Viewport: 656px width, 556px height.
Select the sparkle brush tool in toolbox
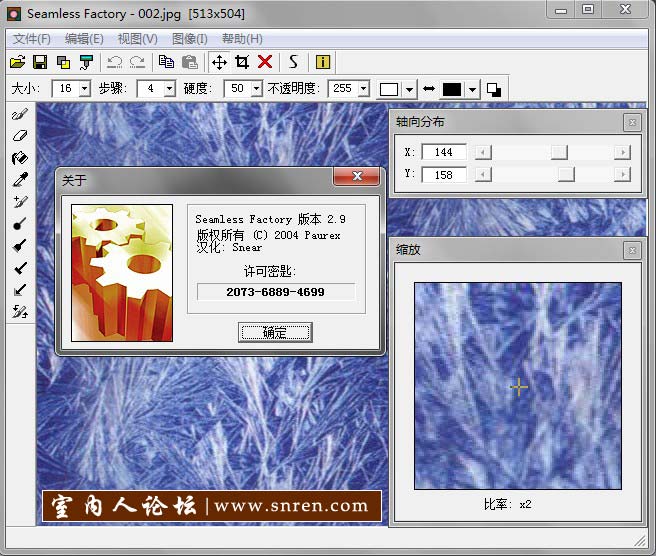[x=20, y=202]
